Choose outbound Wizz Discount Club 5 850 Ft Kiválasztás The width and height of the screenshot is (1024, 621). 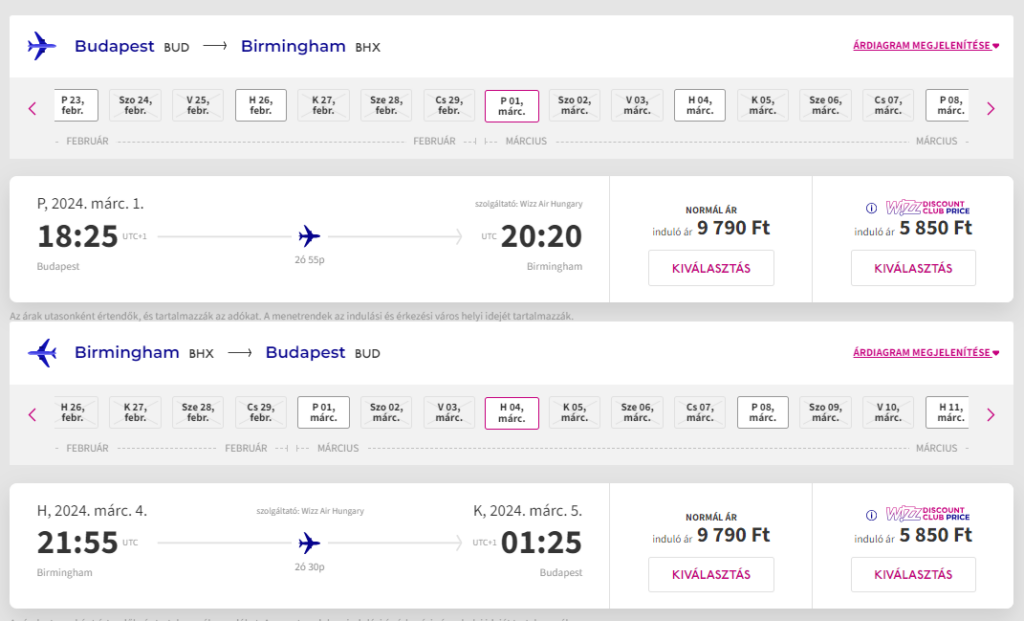(x=913, y=268)
